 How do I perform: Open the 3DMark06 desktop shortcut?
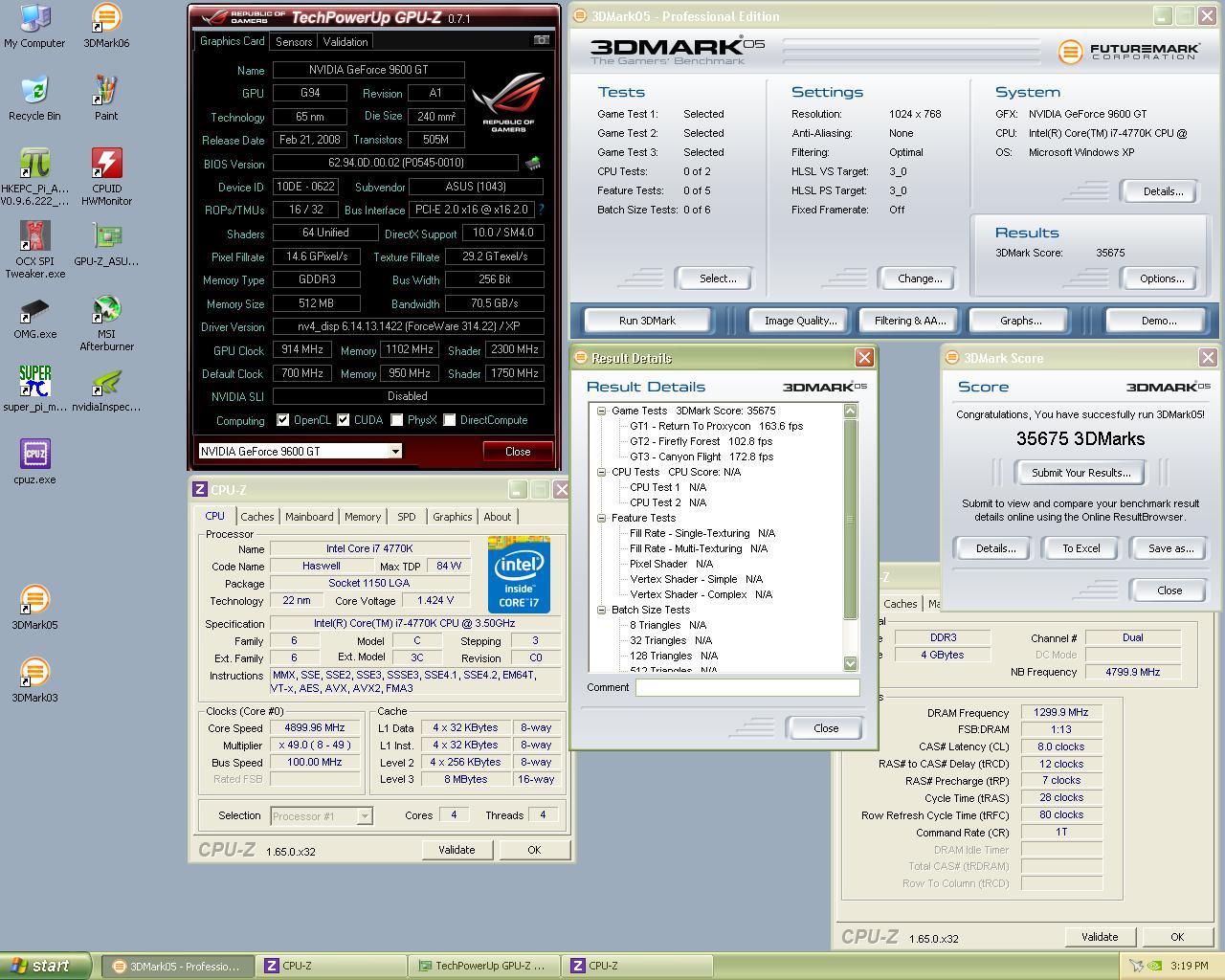point(106,26)
